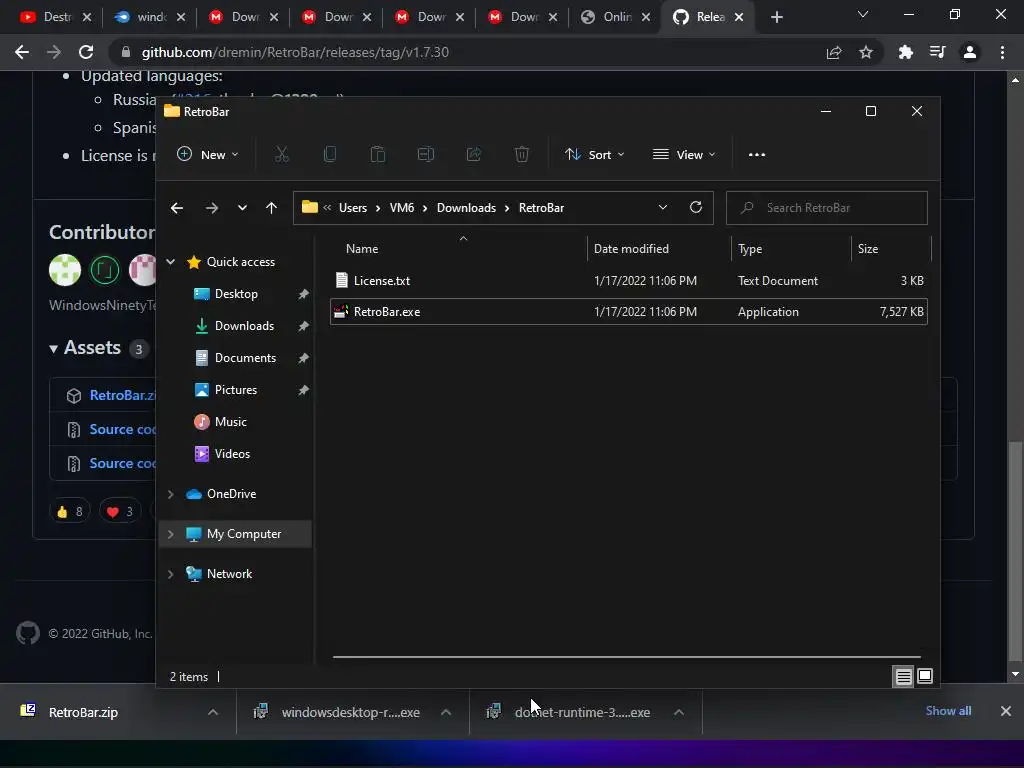Open Chrome media control icon

tap(938, 52)
